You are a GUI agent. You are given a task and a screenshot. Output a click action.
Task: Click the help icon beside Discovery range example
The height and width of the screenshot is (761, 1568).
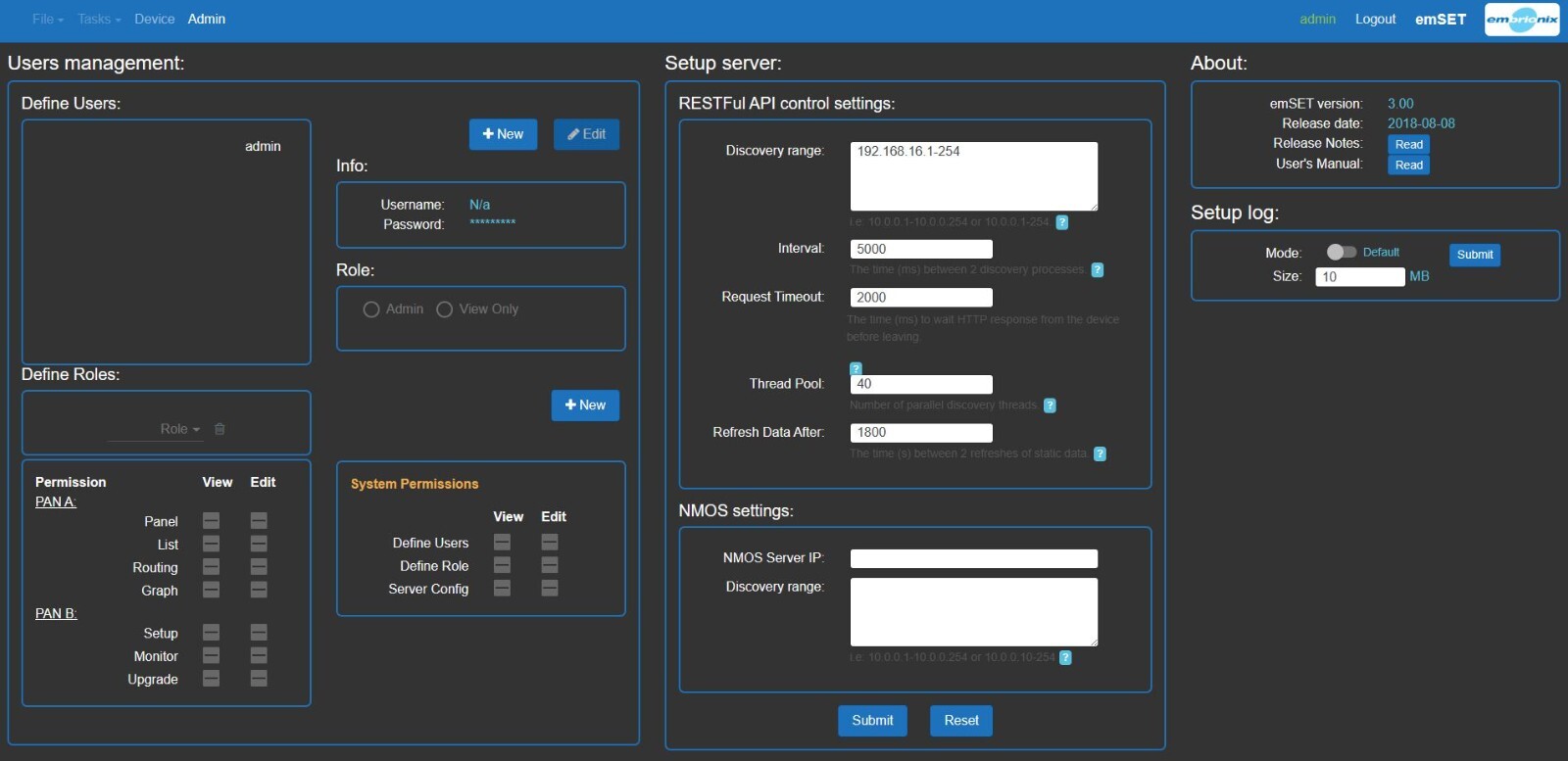[1062, 222]
